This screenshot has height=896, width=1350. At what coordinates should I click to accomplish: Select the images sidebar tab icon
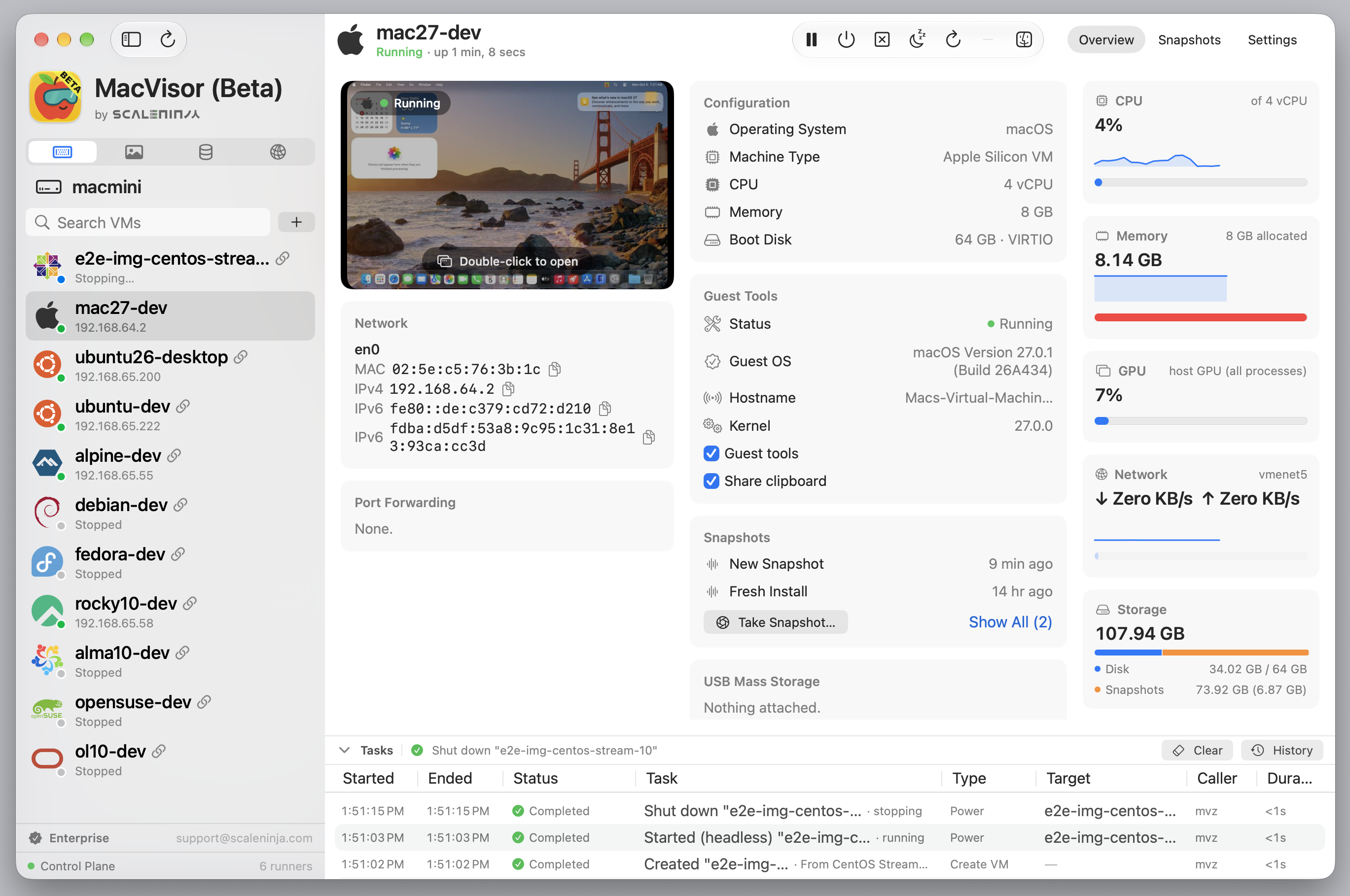pos(134,152)
